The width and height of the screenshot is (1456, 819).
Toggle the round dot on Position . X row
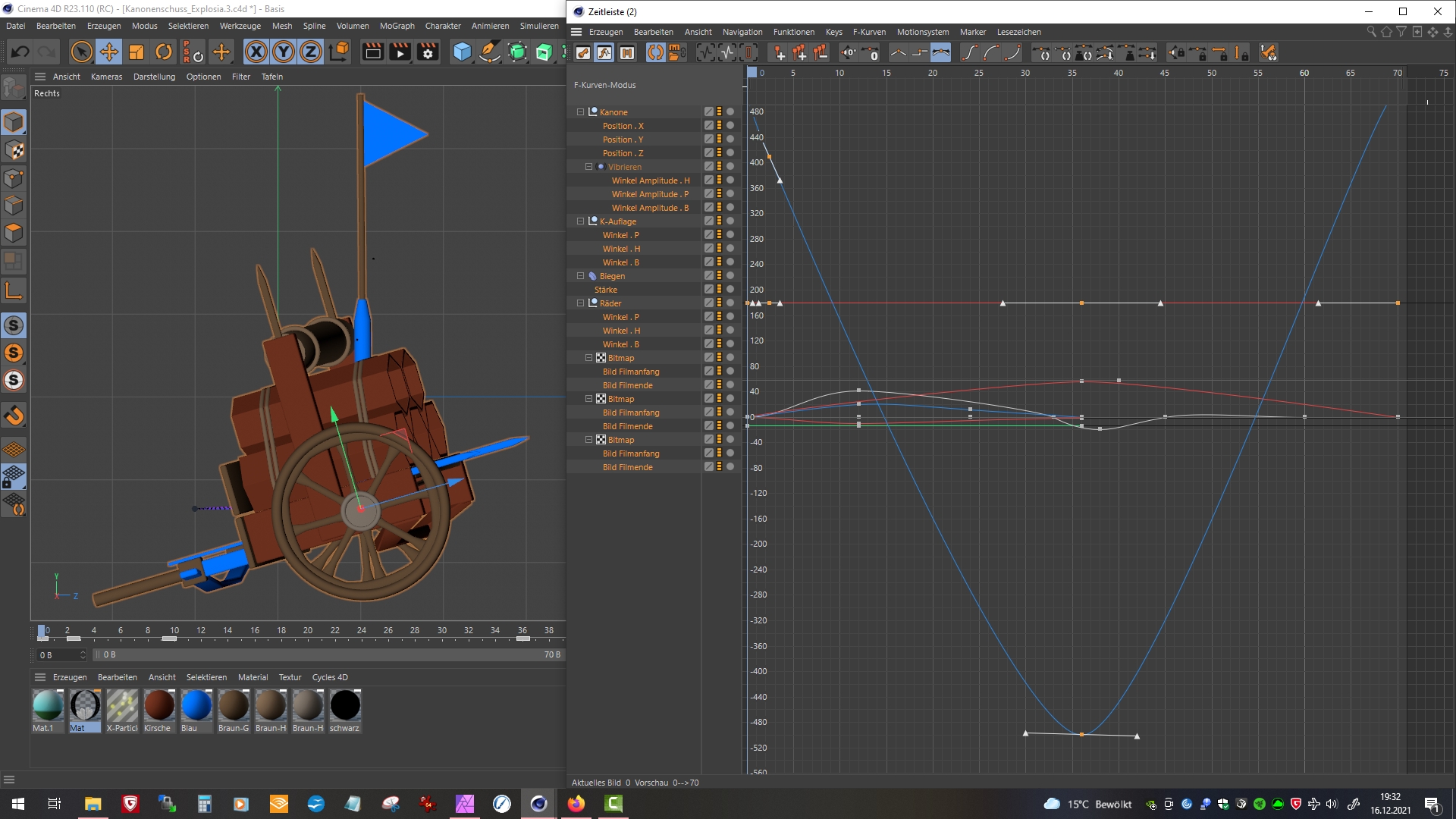tap(730, 126)
